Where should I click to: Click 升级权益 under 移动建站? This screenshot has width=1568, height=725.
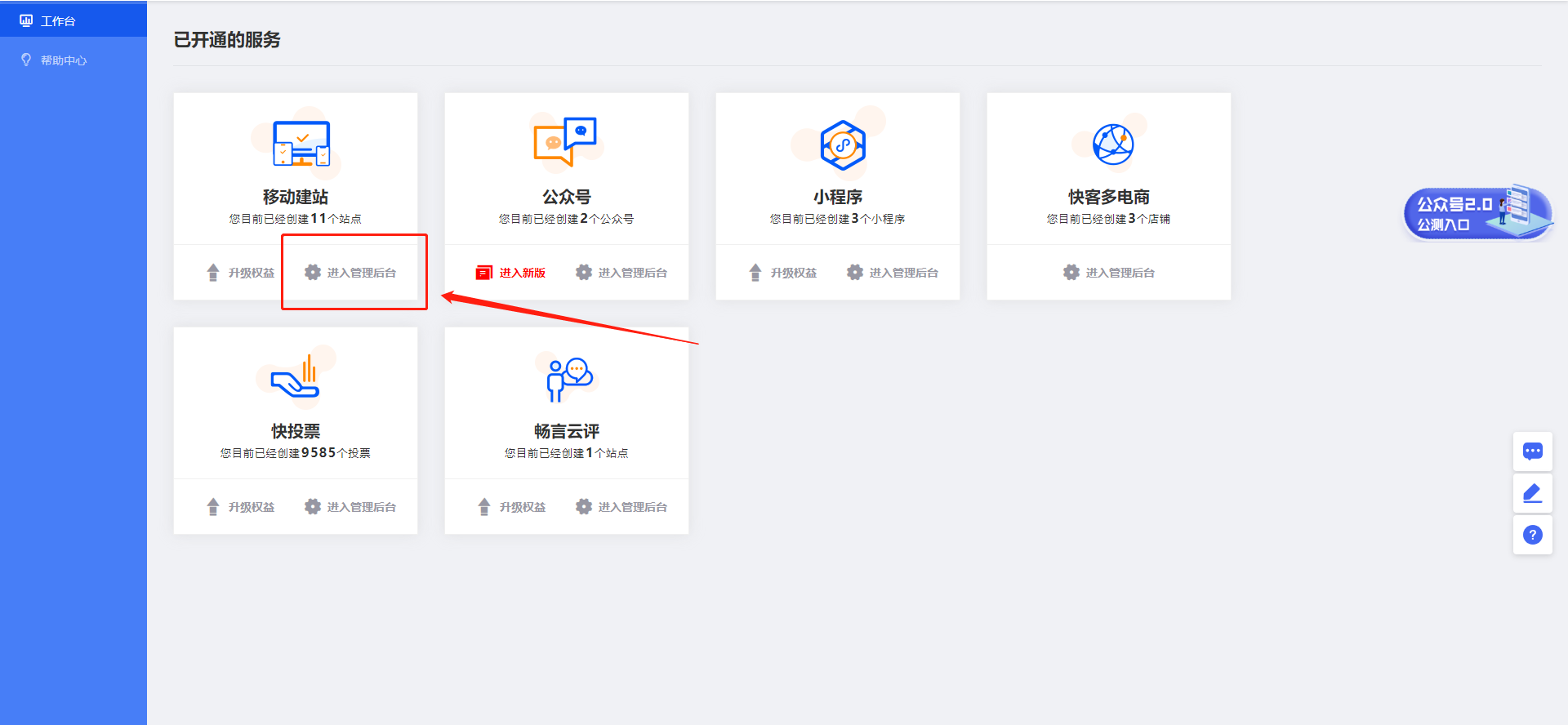[x=241, y=273]
